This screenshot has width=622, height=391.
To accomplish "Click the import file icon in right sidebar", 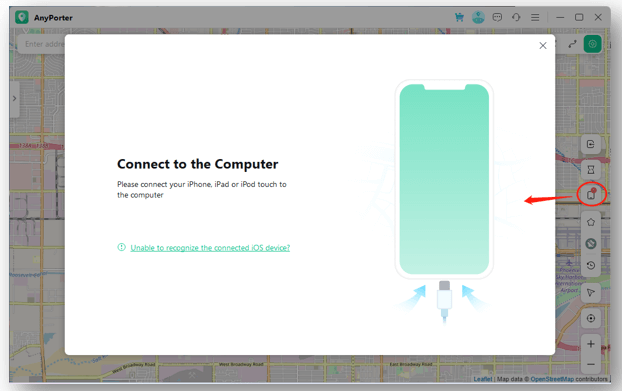I will tap(591, 144).
